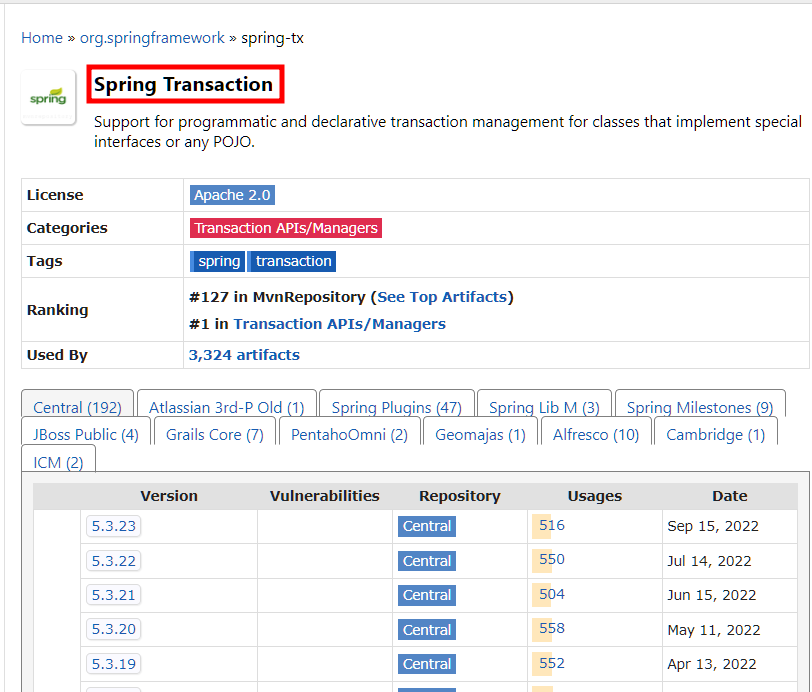Click Central badge for version 5.3.22
This screenshot has width=812, height=692.
pos(427,561)
